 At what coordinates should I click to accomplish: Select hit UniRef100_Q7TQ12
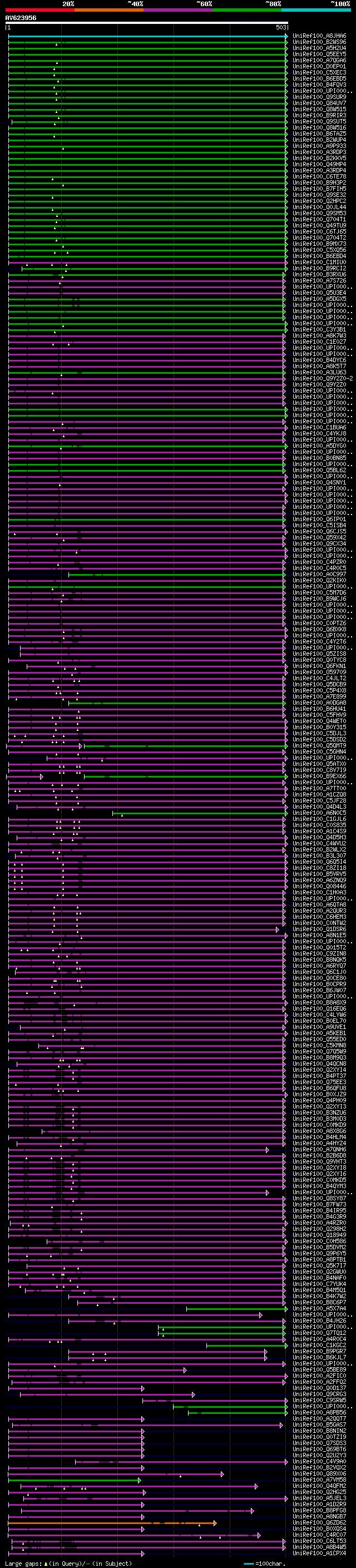(x=319, y=1333)
